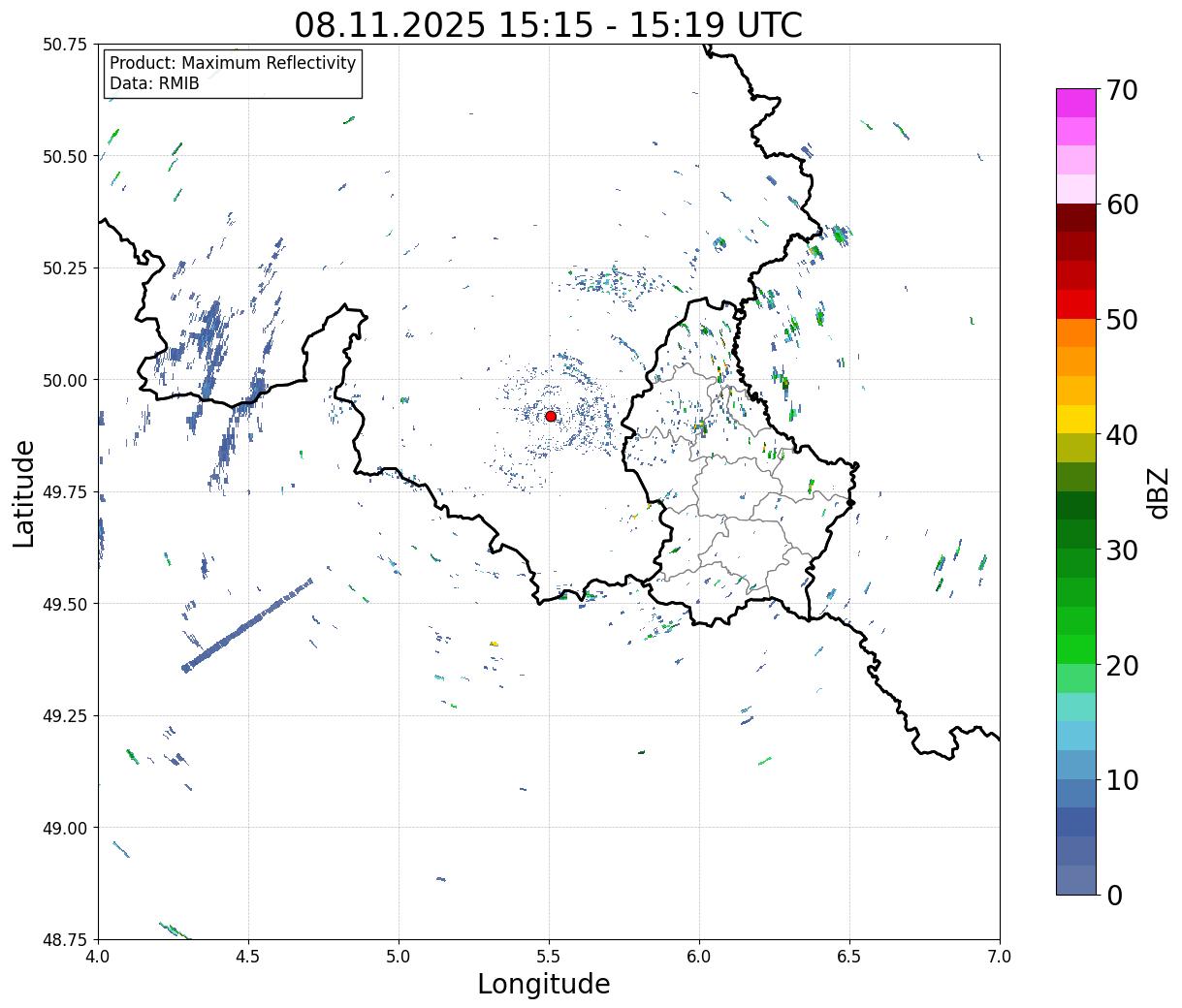Click the red radar location marker
Screen dimensions: 1182x1008
tap(551, 416)
